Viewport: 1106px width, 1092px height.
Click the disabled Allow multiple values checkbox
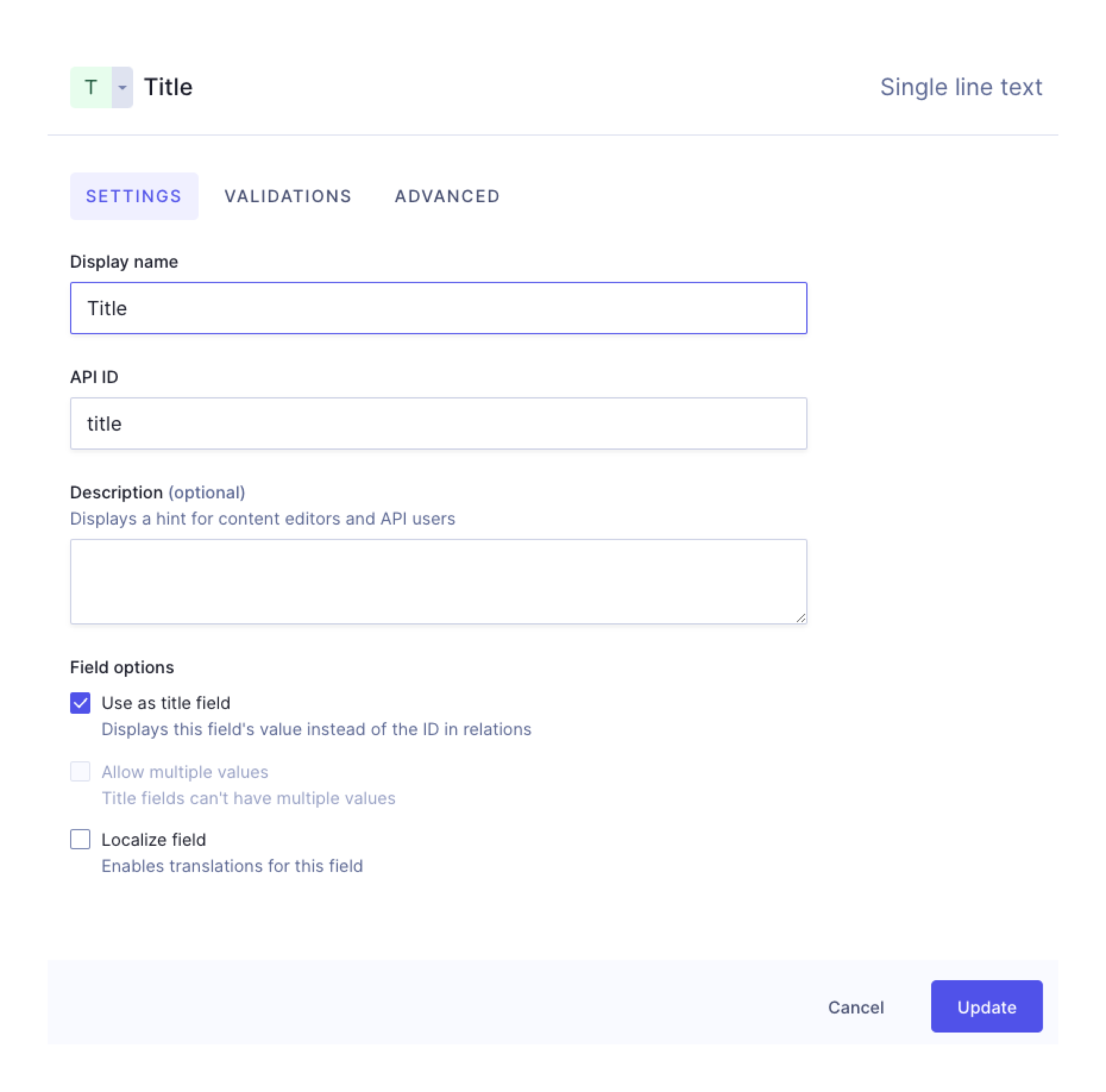81,771
